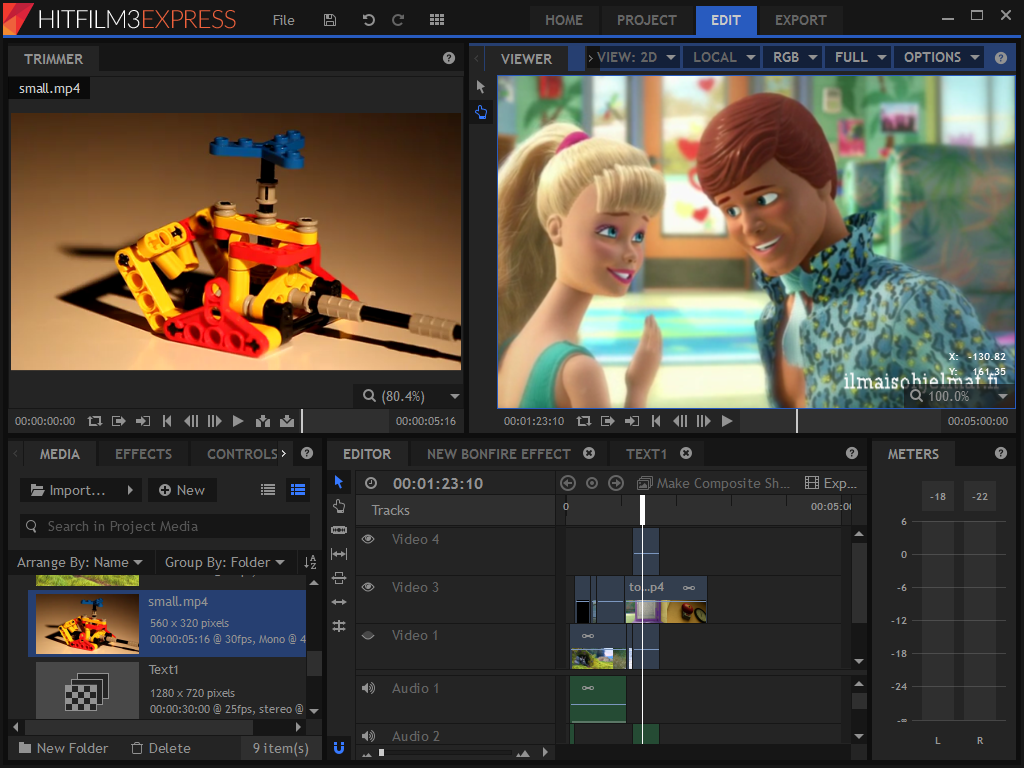Open the VIEW: 2D dropdown

(x=633, y=57)
